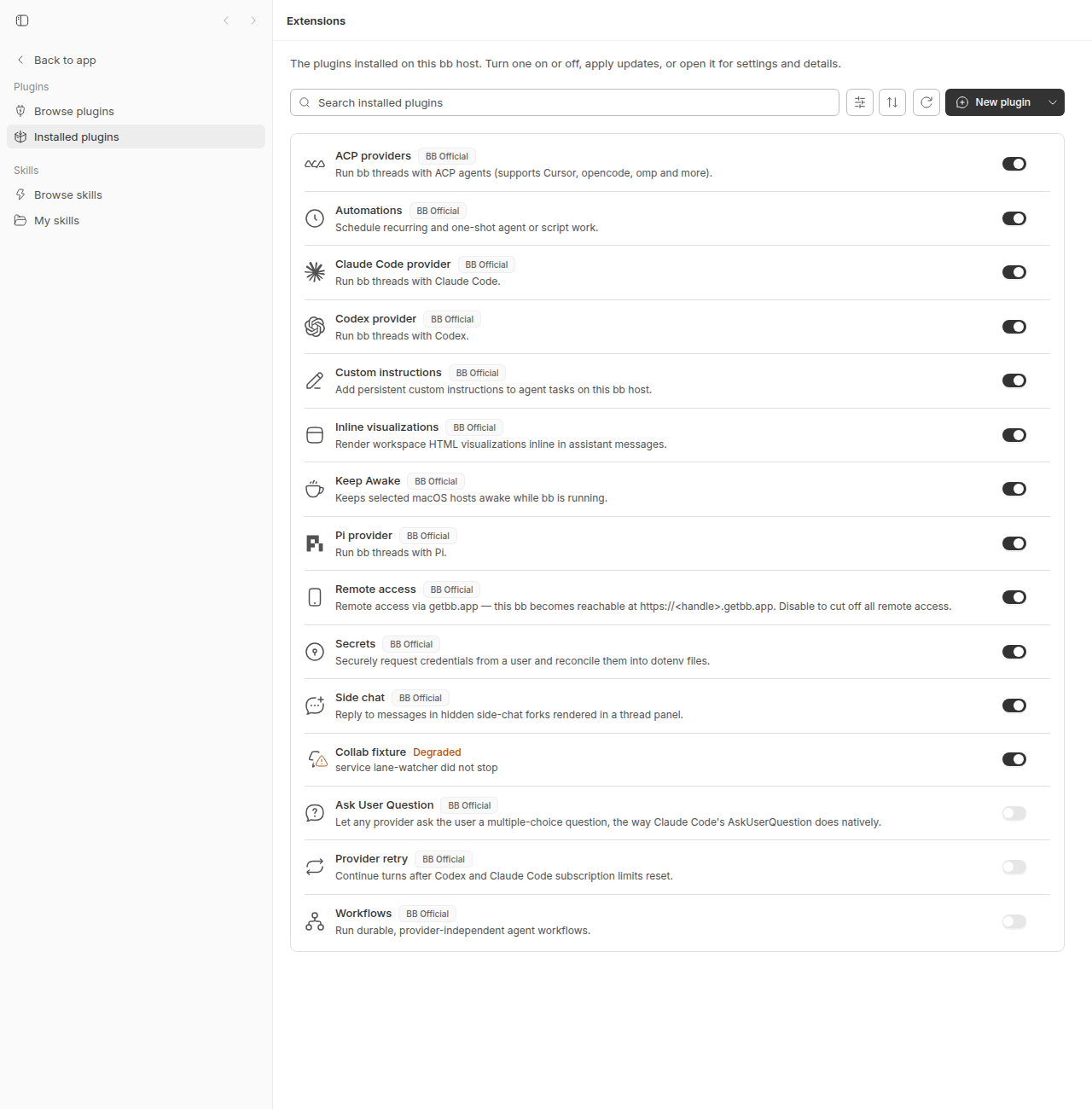
Task: Refresh the installed plugins list
Action: click(x=926, y=102)
